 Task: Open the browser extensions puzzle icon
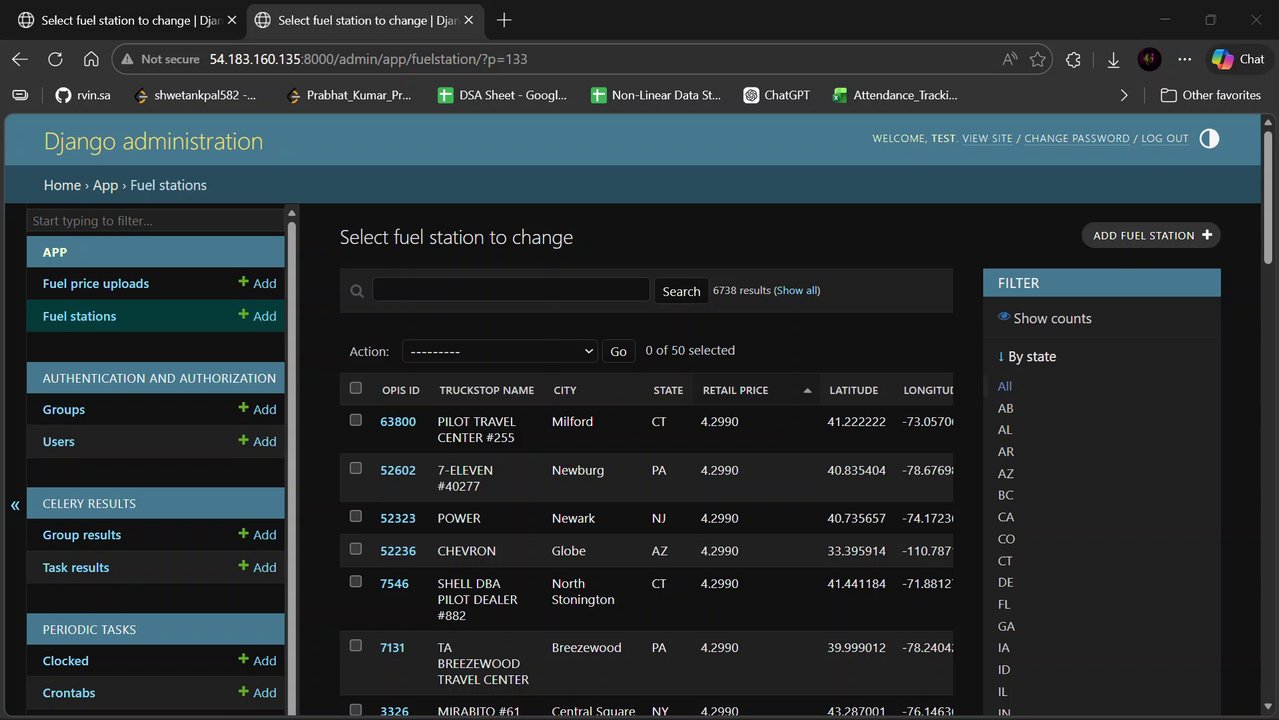pos(1073,59)
